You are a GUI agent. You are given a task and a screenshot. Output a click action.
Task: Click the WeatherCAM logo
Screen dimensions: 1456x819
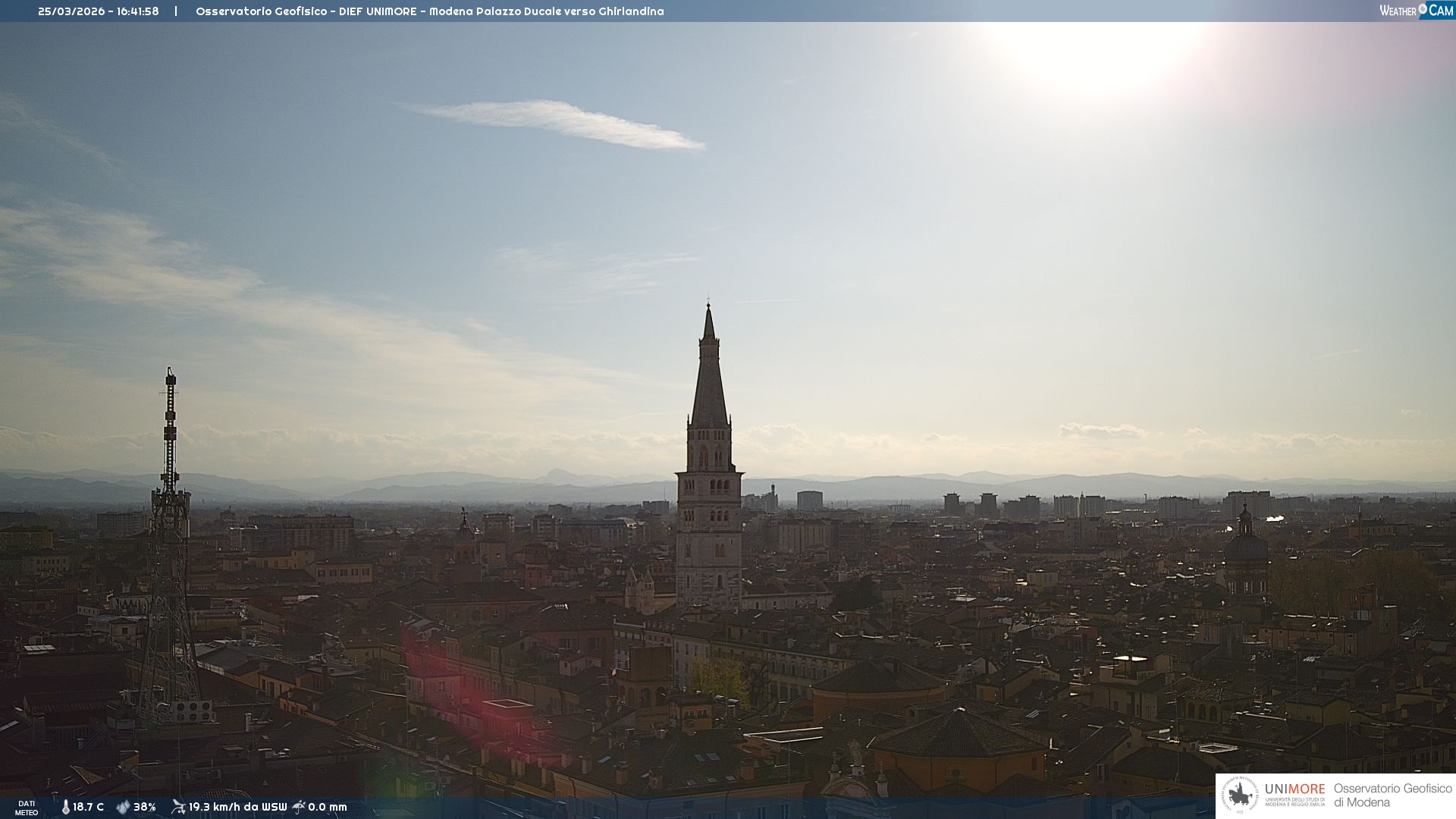coord(1416,11)
